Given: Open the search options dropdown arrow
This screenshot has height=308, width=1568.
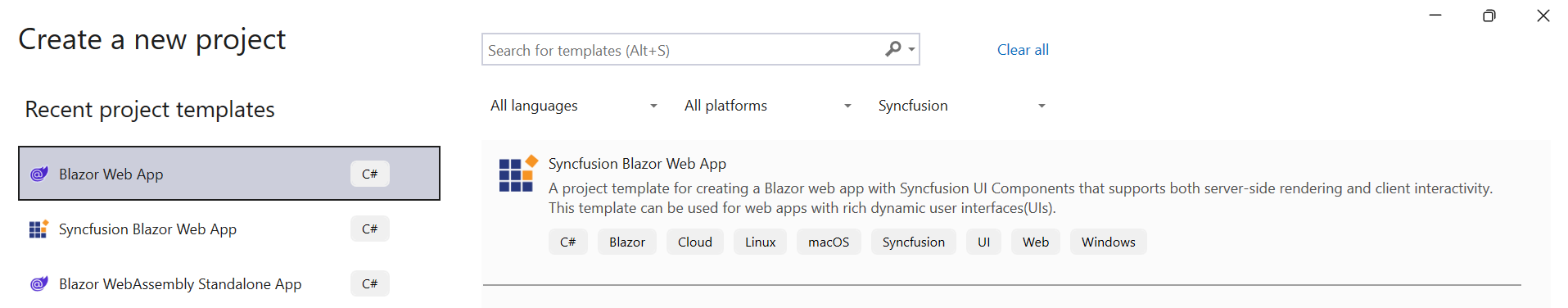Looking at the screenshot, I should (x=911, y=50).
